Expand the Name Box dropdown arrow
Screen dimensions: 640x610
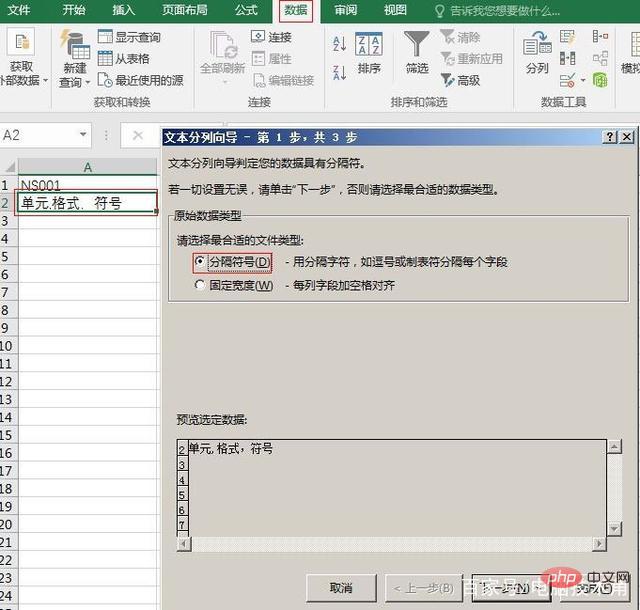coord(83,134)
